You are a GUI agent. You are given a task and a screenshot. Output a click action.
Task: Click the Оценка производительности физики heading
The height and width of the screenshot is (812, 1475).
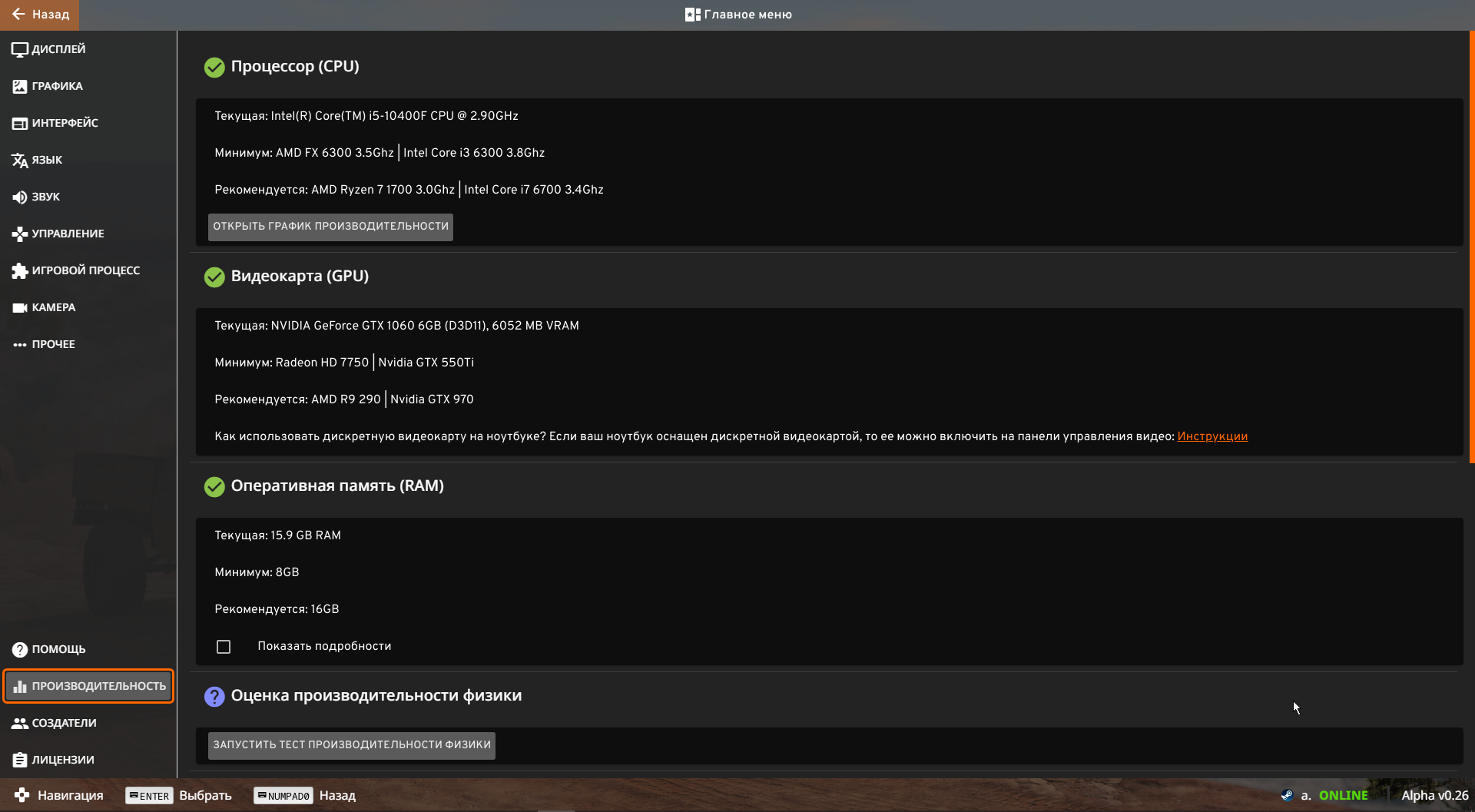click(376, 695)
